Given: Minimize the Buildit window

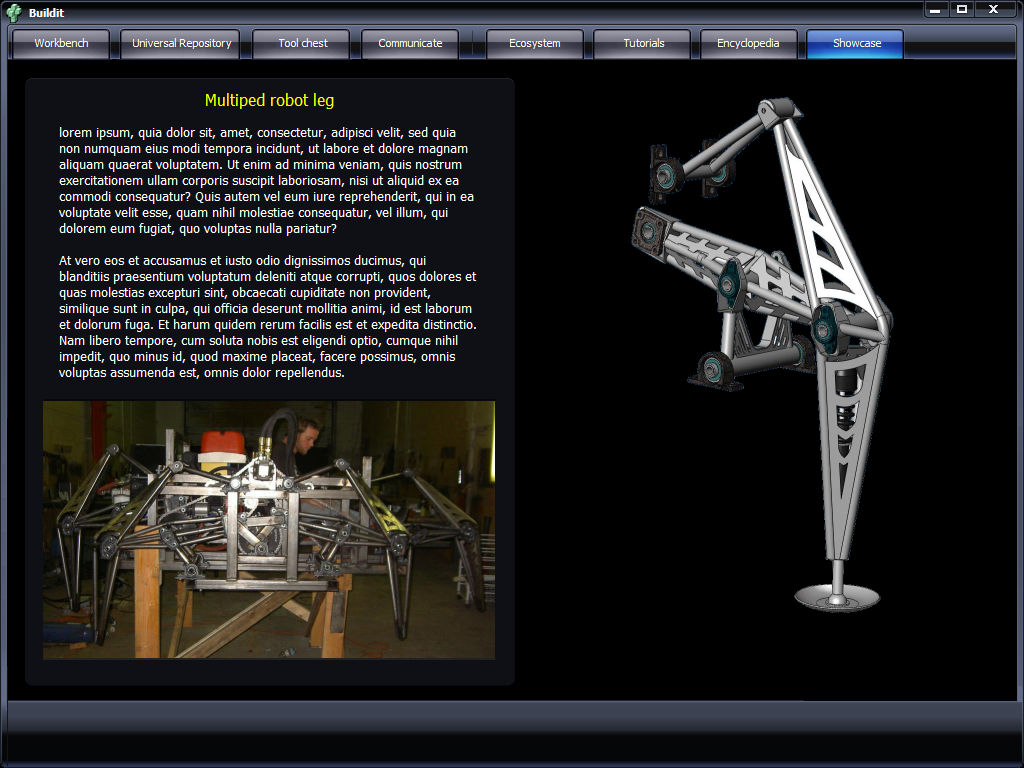Looking at the screenshot, I should click(x=935, y=10).
